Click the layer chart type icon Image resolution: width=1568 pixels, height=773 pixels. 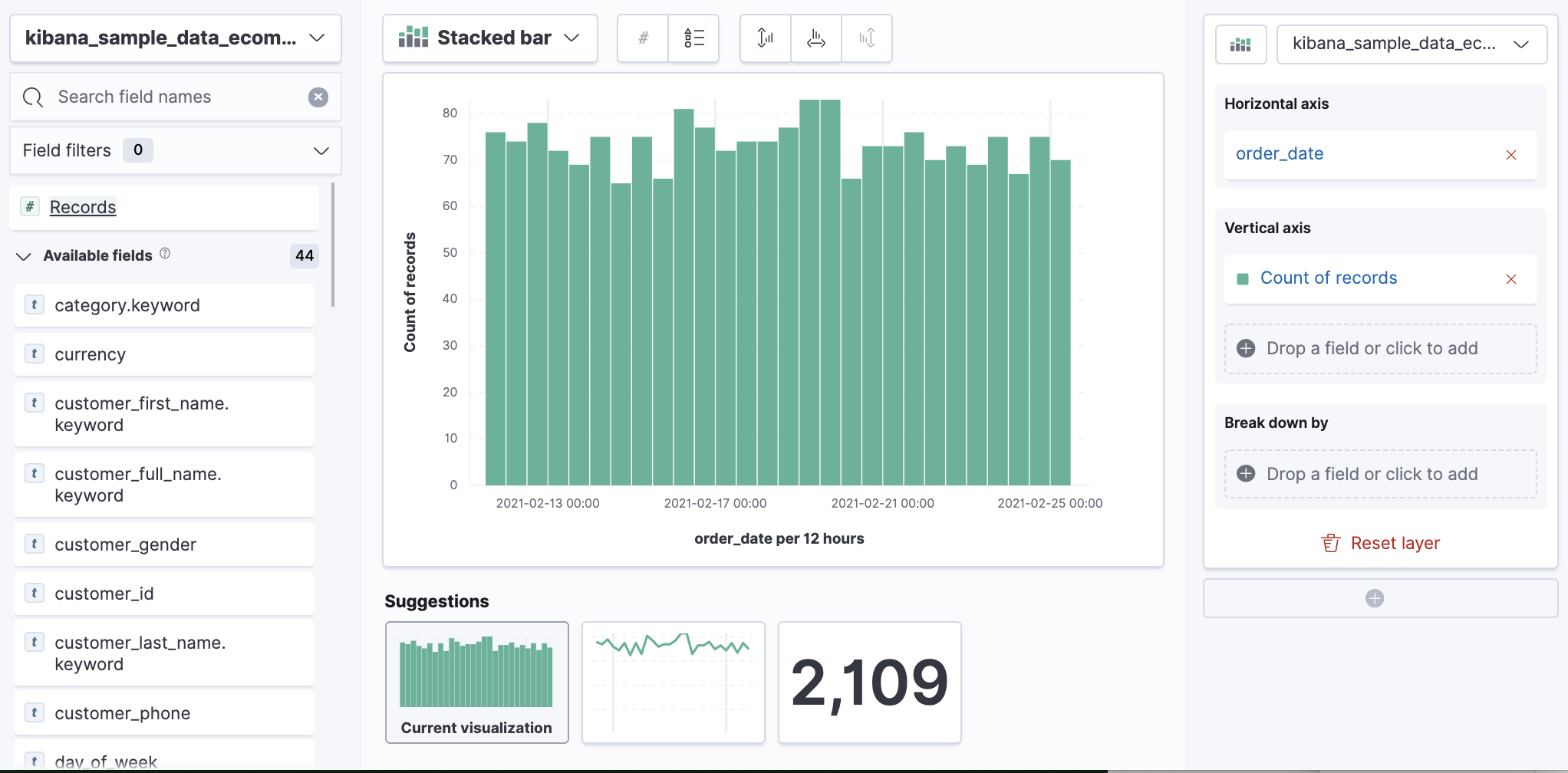(x=1240, y=44)
